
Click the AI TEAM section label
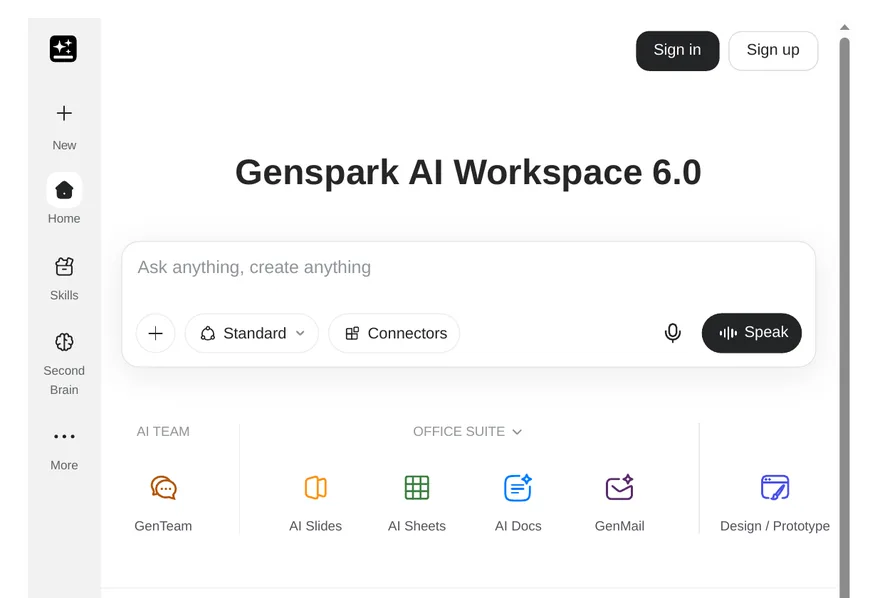[163, 431]
